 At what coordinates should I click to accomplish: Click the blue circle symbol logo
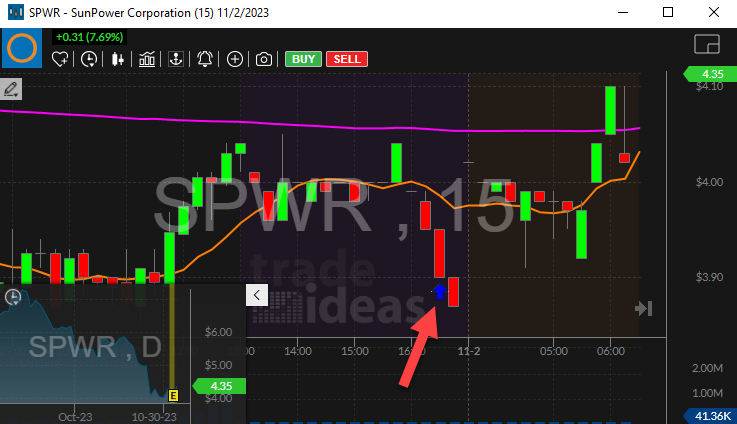[22, 49]
